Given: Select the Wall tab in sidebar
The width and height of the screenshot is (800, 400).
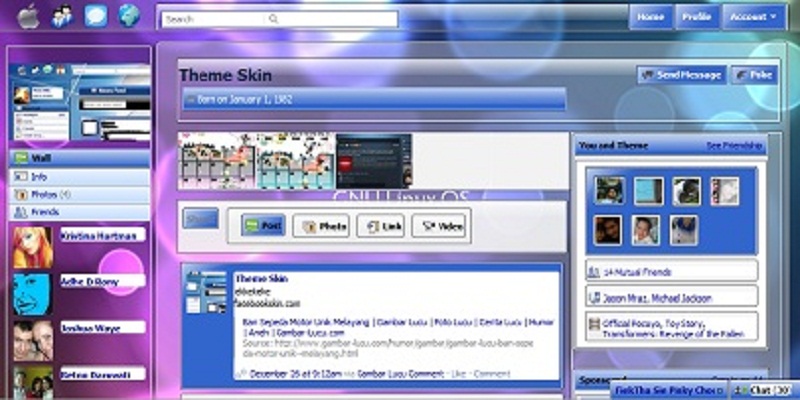Looking at the screenshot, I should [80, 158].
